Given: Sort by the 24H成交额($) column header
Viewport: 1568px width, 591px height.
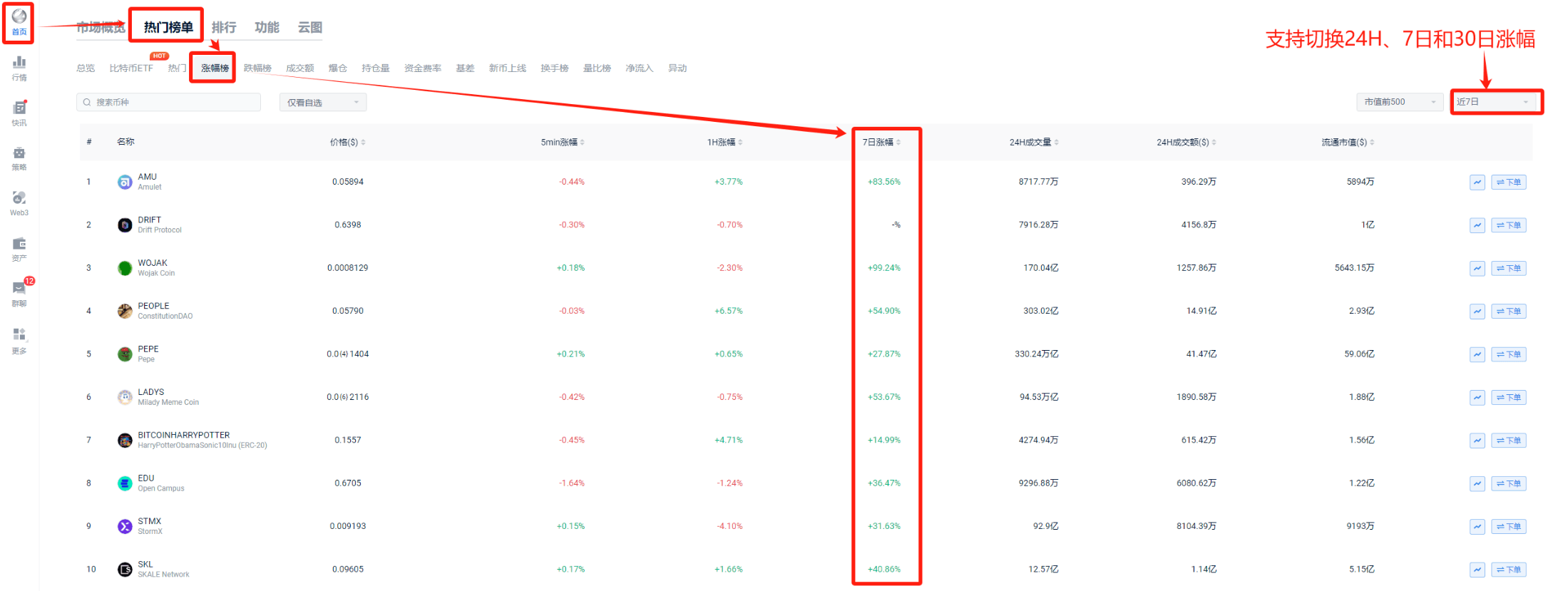Looking at the screenshot, I should (1187, 143).
